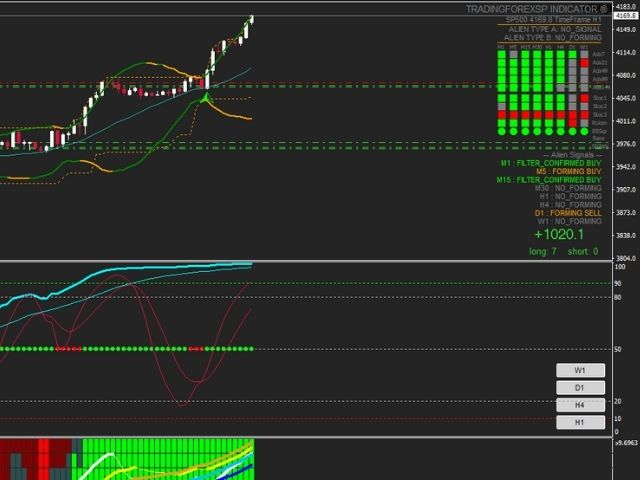The height and width of the screenshot is (480, 640).
Task: Click the oscillator 100 level label
Action: coord(620,267)
